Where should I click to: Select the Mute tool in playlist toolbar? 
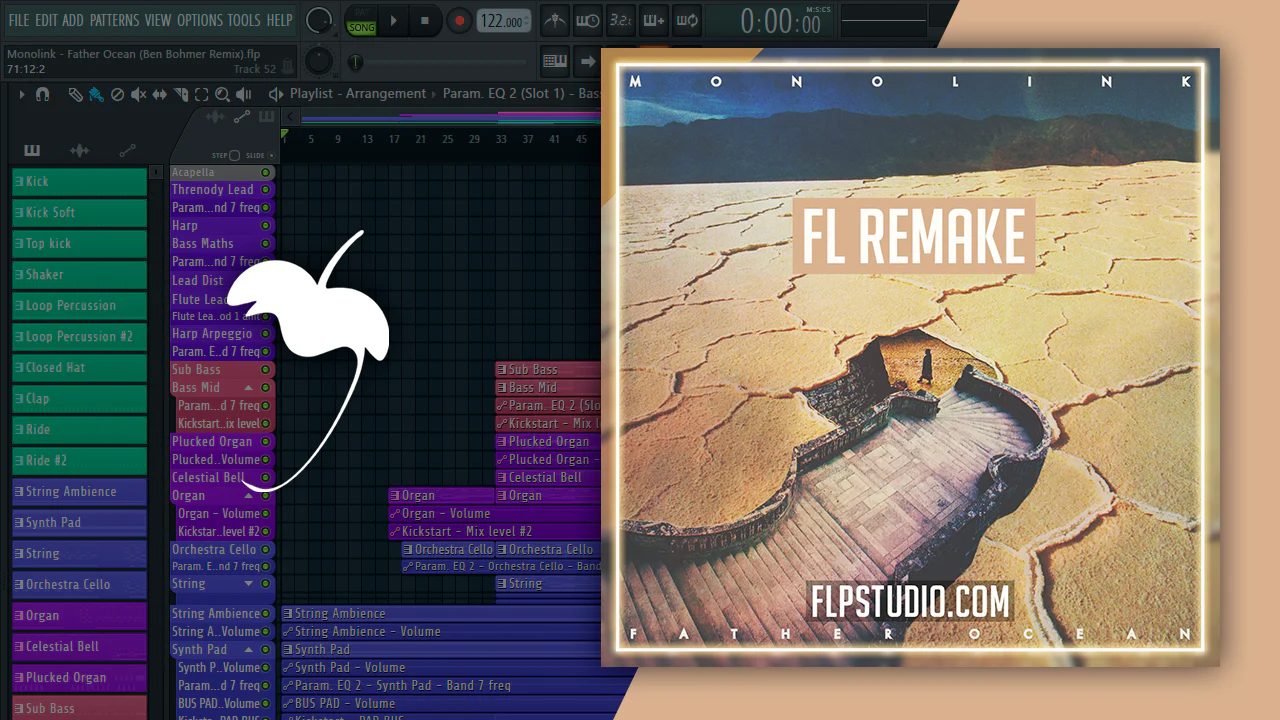pos(138,94)
